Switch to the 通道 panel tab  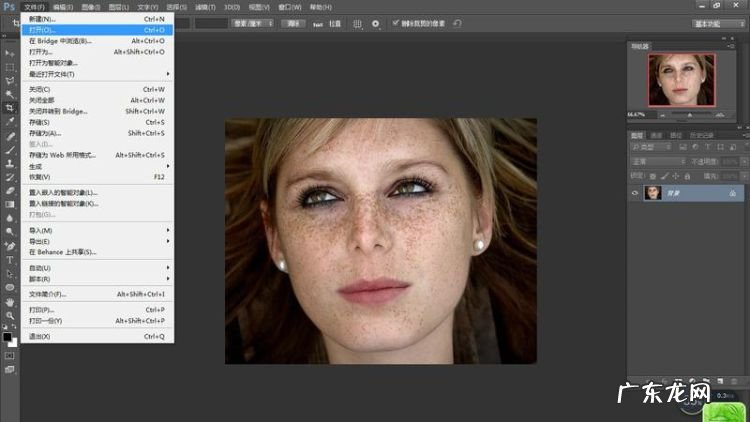pyautogui.click(x=656, y=135)
